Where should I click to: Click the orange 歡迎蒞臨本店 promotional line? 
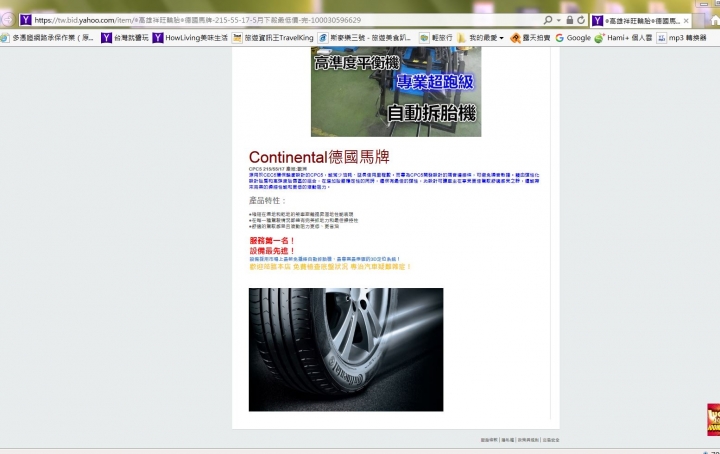coord(330,266)
